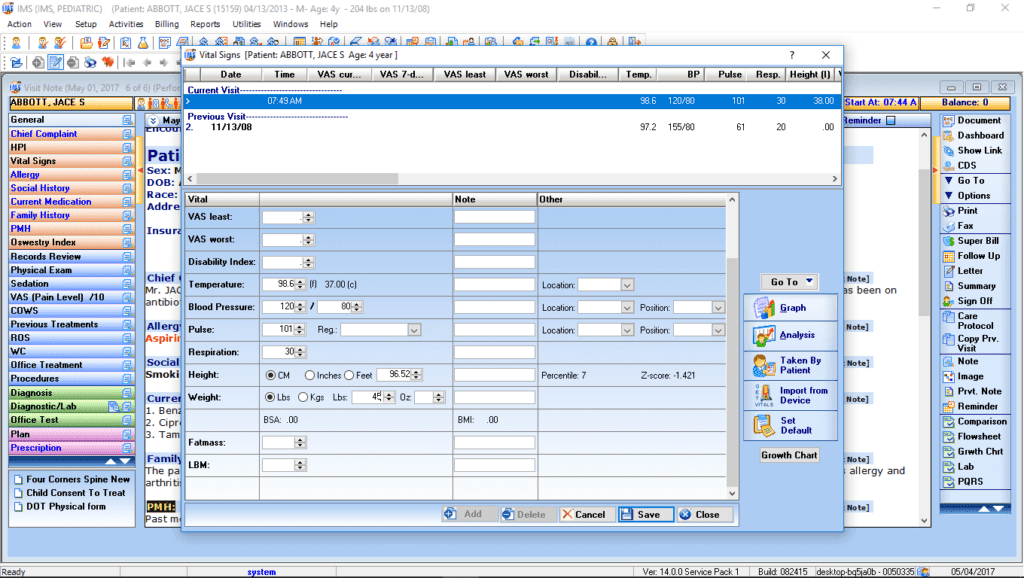Expand Go To in the right sidebar
The image size is (1024, 578).
[974, 180]
